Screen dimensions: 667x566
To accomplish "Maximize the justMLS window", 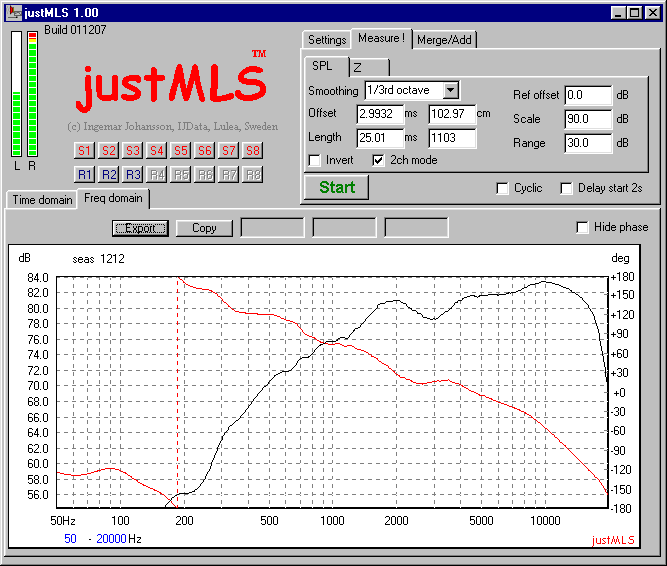I will pyautogui.click(x=635, y=13).
